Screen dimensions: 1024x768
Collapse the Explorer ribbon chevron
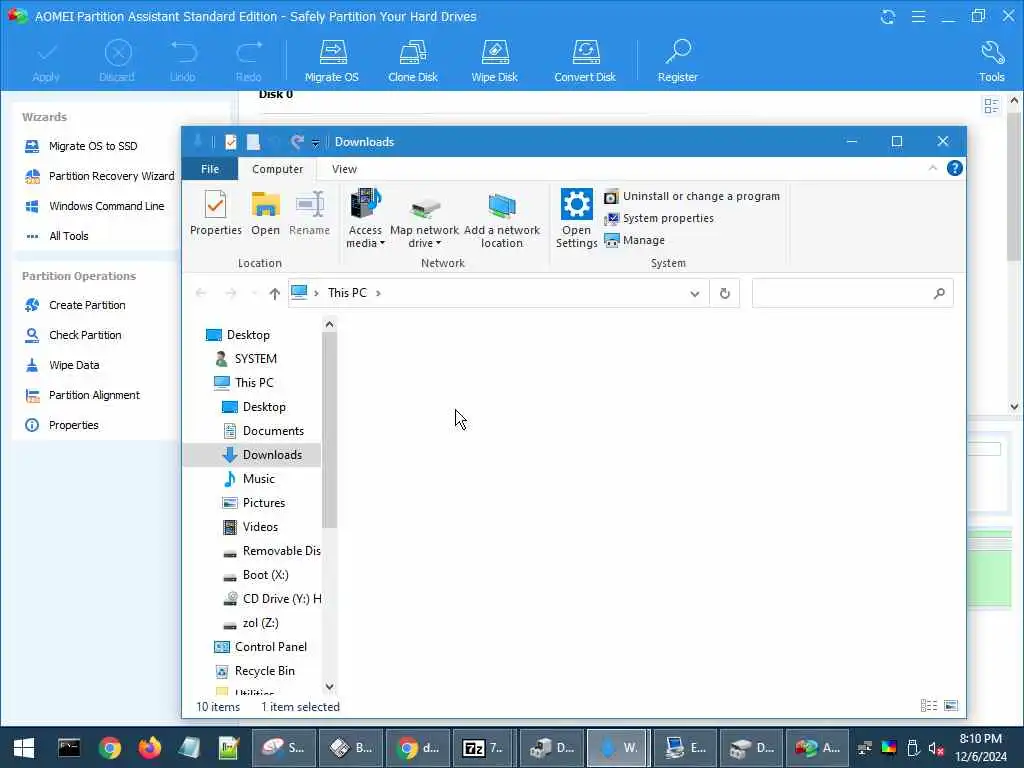(x=933, y=168)
